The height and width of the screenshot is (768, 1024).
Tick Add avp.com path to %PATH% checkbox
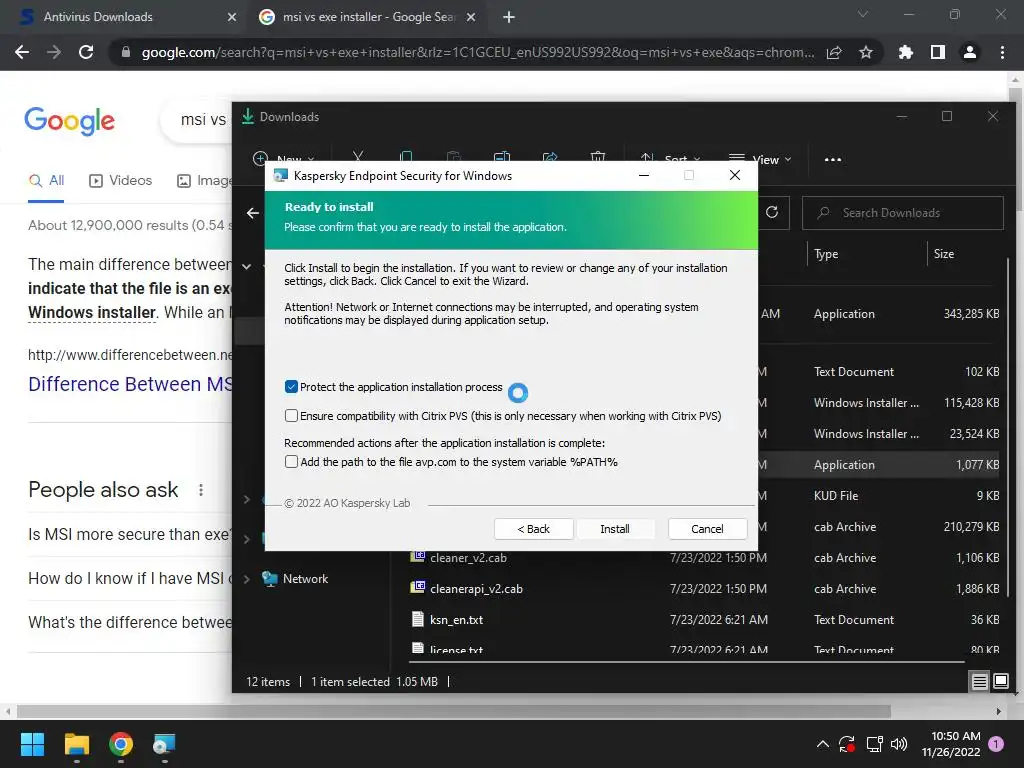click(291, 462)
